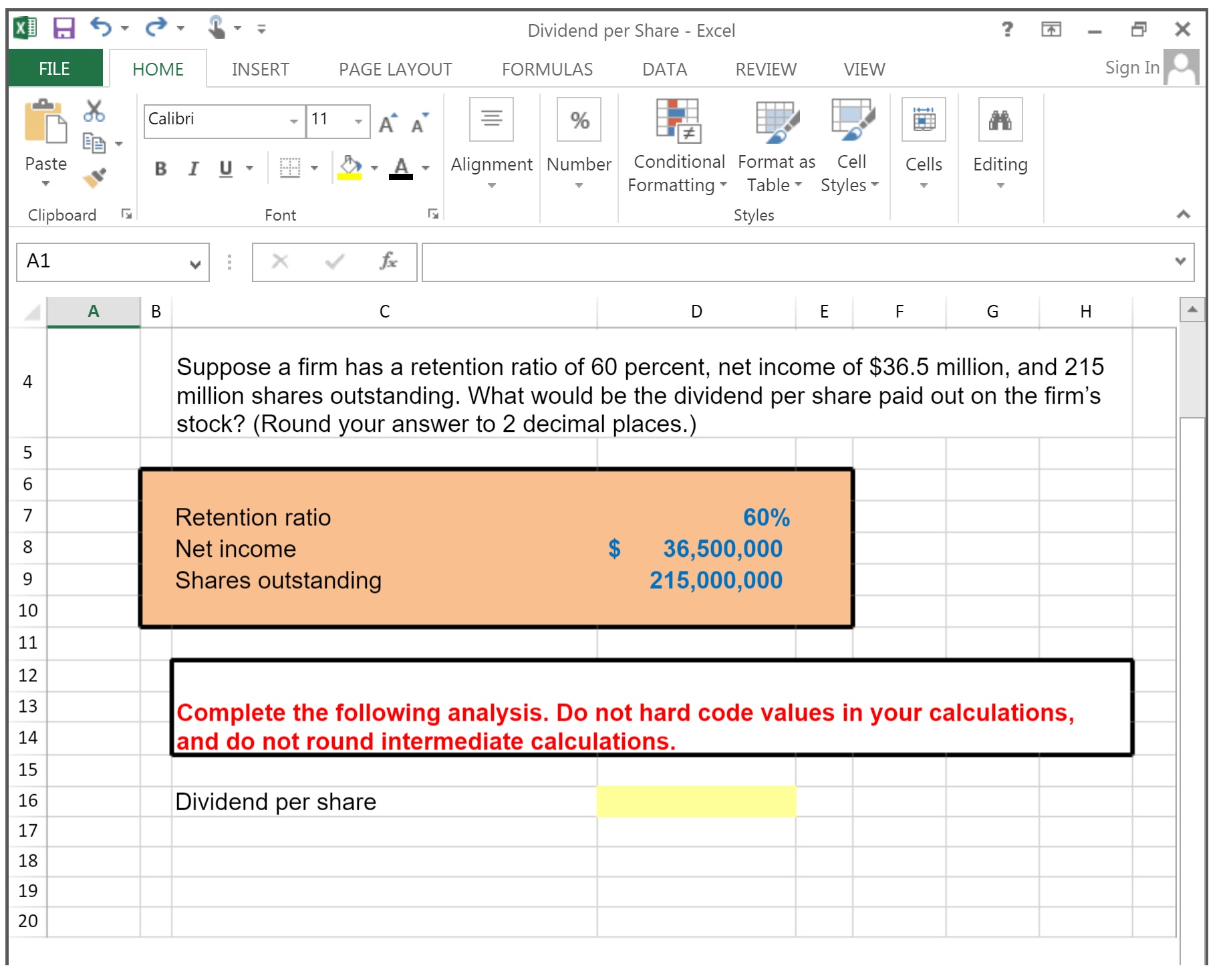Screen dimensions: 1231x980
Task: Open the font size dropdown
Action: click(x=359, y=121)
